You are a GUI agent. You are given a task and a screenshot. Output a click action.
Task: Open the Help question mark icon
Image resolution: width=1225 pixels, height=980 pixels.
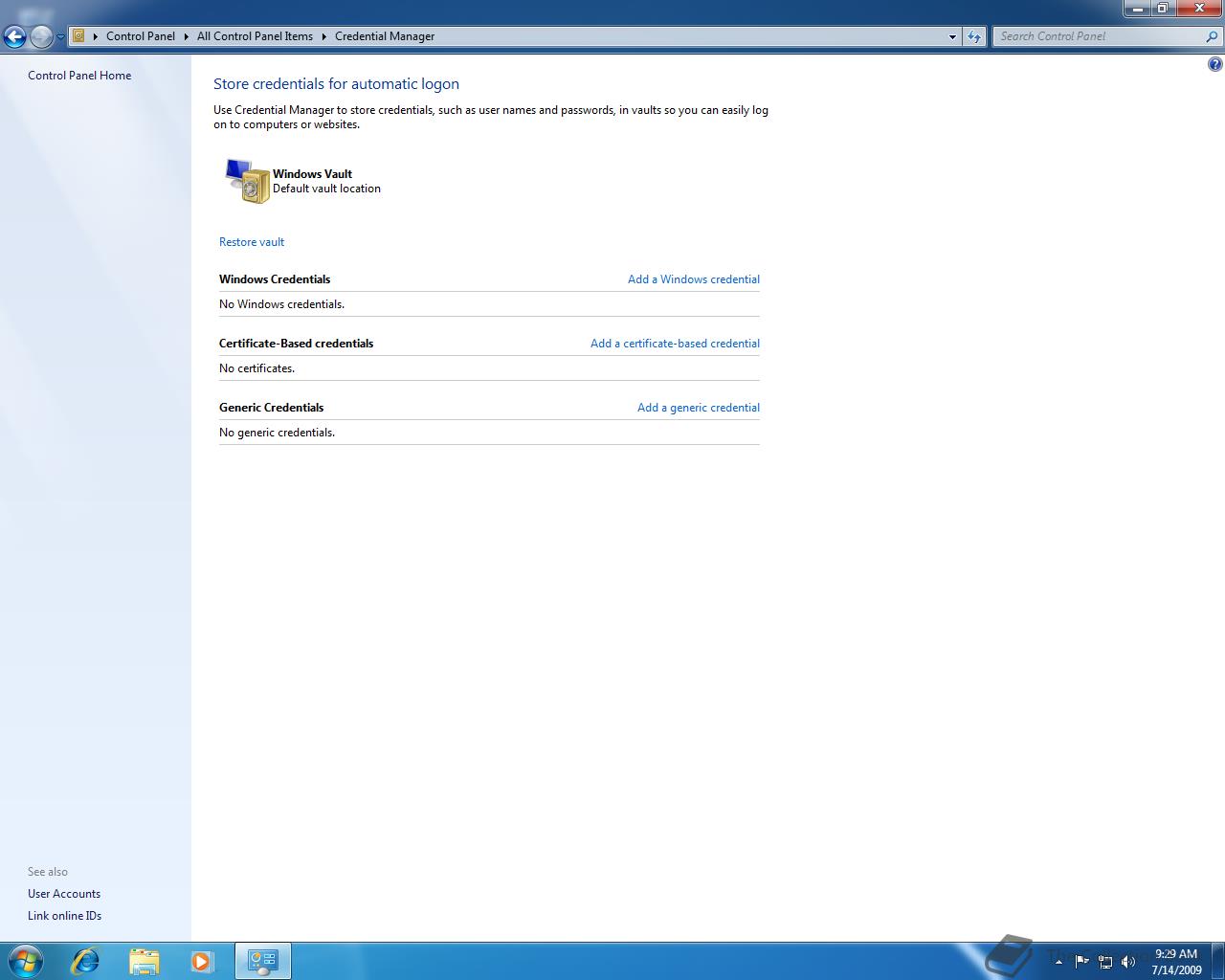click(1214, 65)
